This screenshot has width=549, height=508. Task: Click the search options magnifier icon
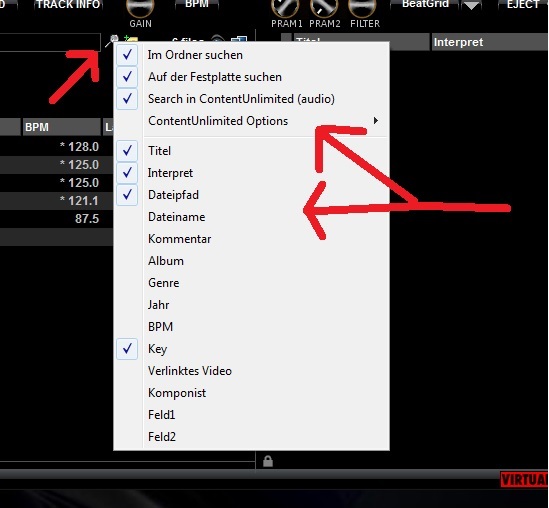pos(112,40)
